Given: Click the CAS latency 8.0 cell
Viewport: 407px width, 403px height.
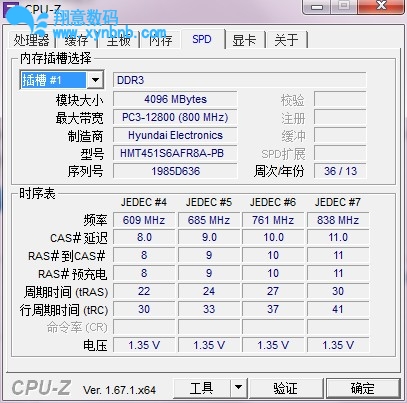Looking at the screenshot, I should pos(144,237).
